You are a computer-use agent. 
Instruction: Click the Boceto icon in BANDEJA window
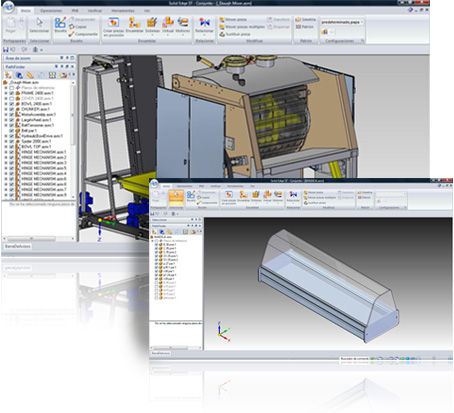(191, 196)
